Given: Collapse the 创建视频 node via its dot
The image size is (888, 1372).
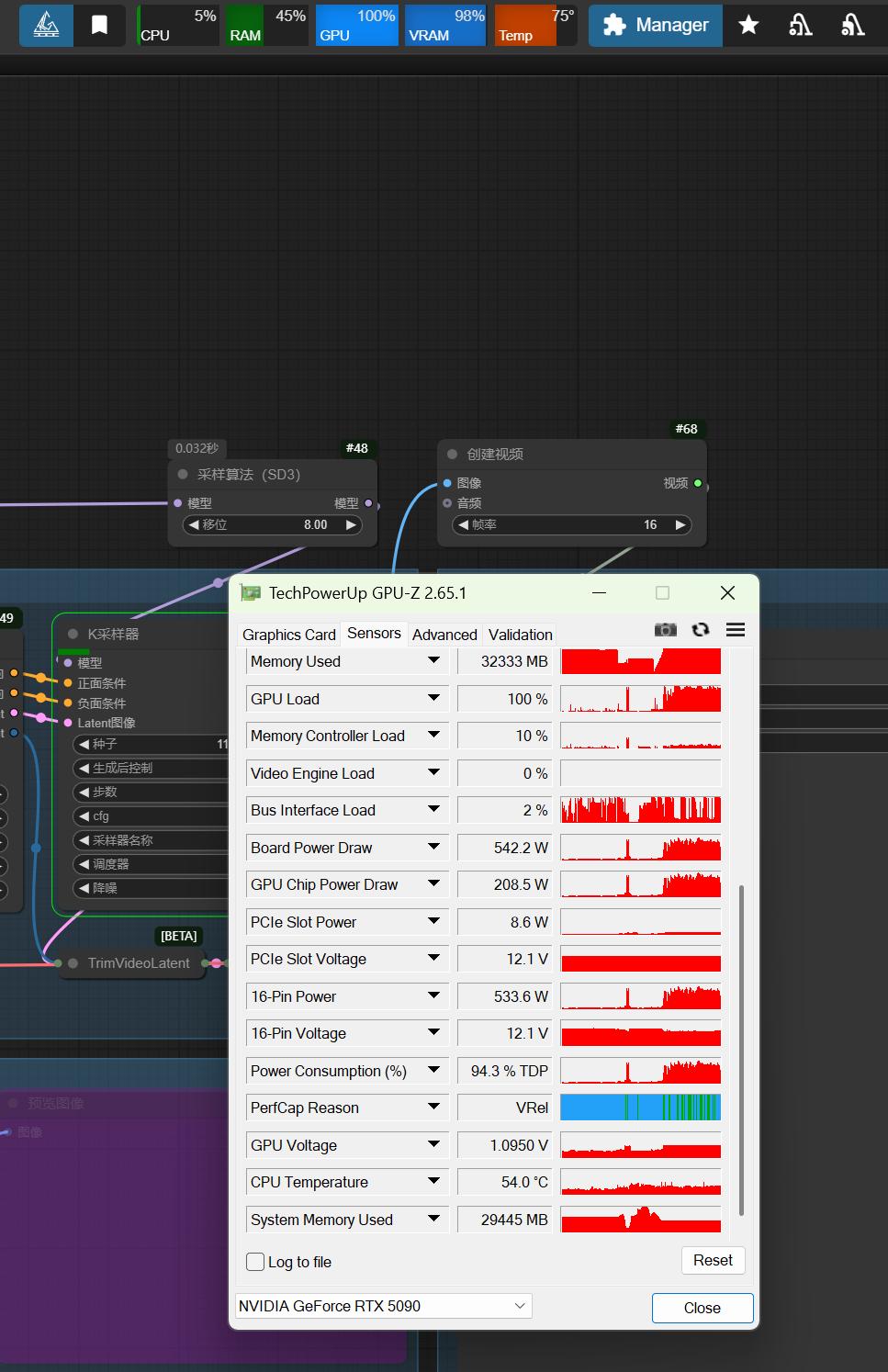Looking at the screenshot, I should point(452,454).
